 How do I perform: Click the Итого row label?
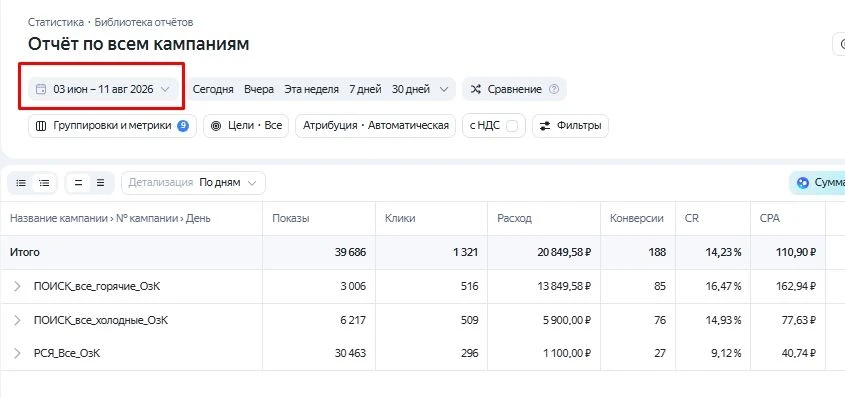tap(24, 252)
